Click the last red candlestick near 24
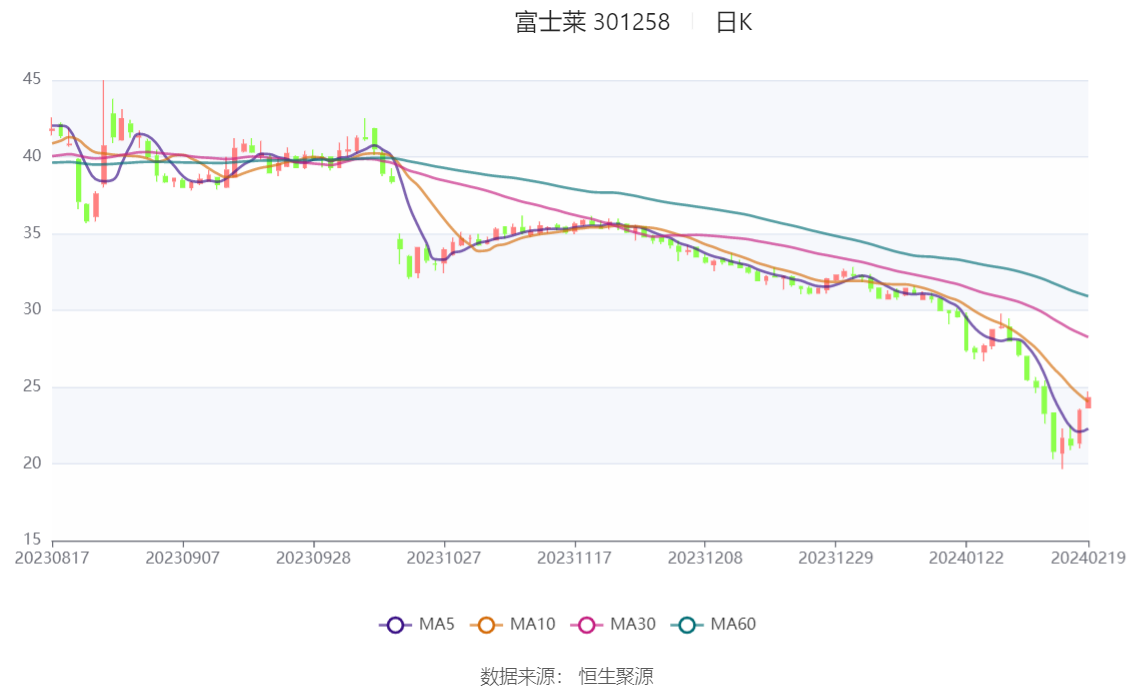The image size is (1134, 689). (1088, 402)
